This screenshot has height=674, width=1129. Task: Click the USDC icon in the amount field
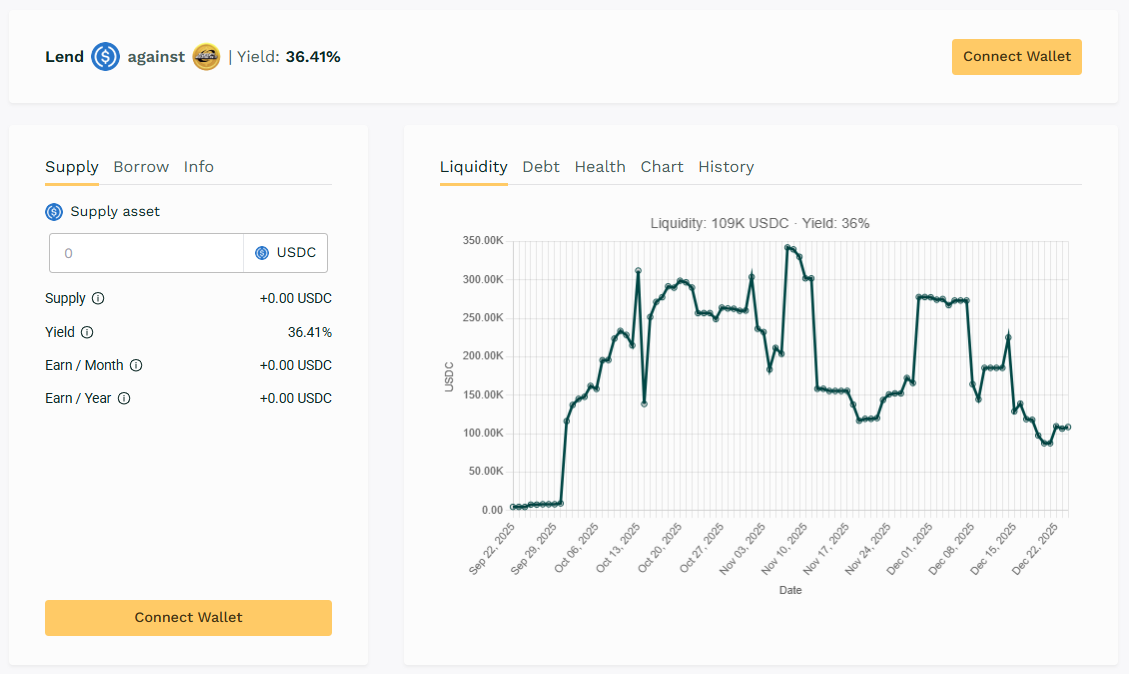pyautogui.click(x=262, y=253)
